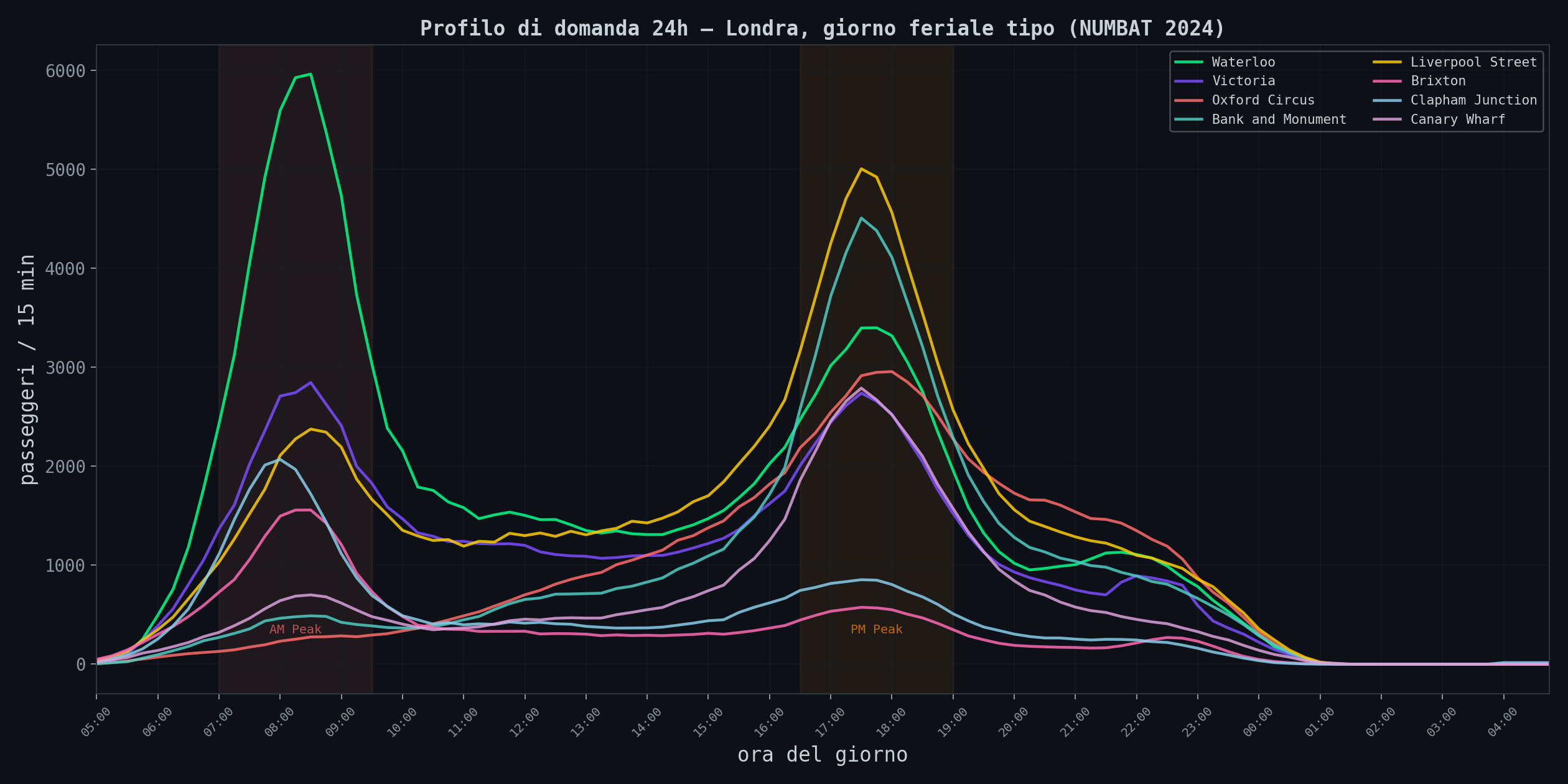Click the 'passeggeri / 15 min' axis label
The width and height of the screenshot is (1568, 784).
pyautogui.click(x=27, y=370)
